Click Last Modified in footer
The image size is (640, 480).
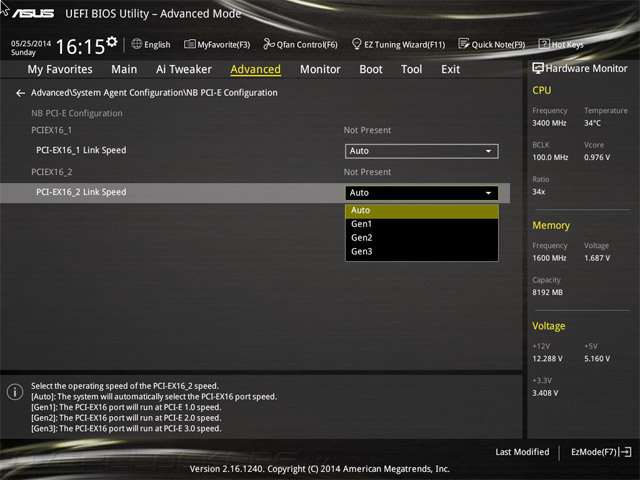pos(522,452)
